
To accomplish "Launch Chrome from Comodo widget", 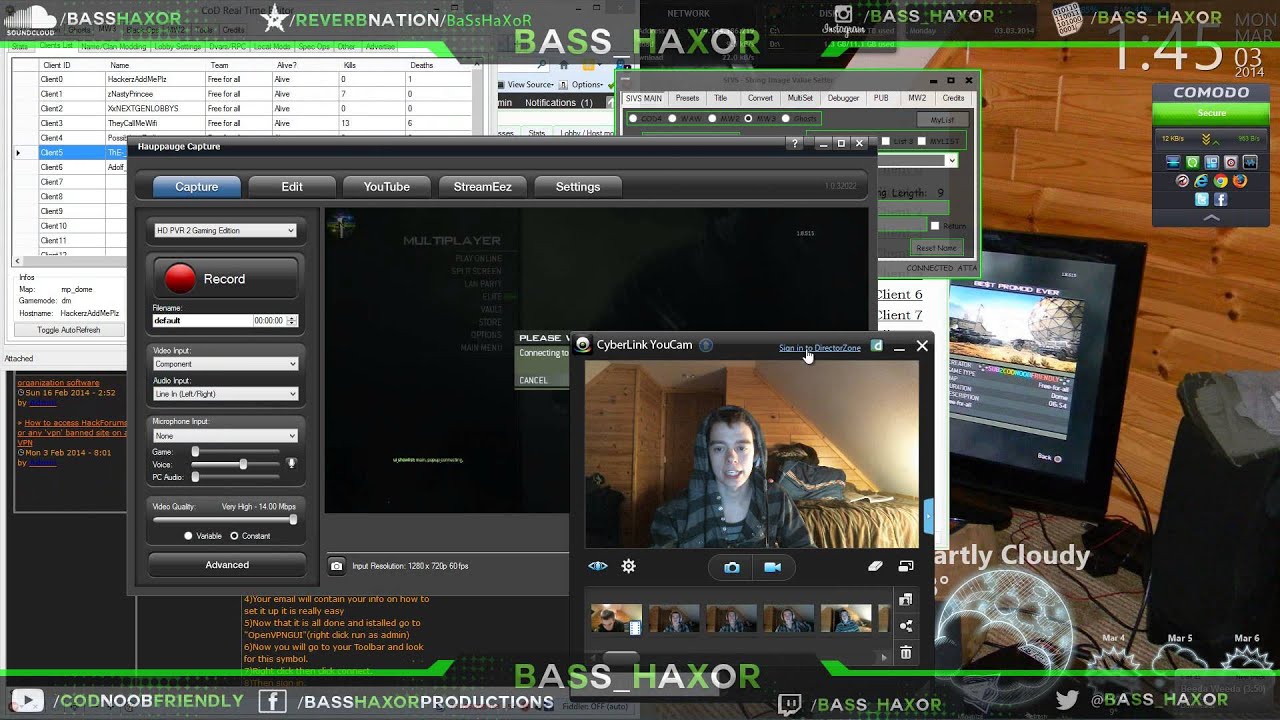I will (x=1221, y=181).
